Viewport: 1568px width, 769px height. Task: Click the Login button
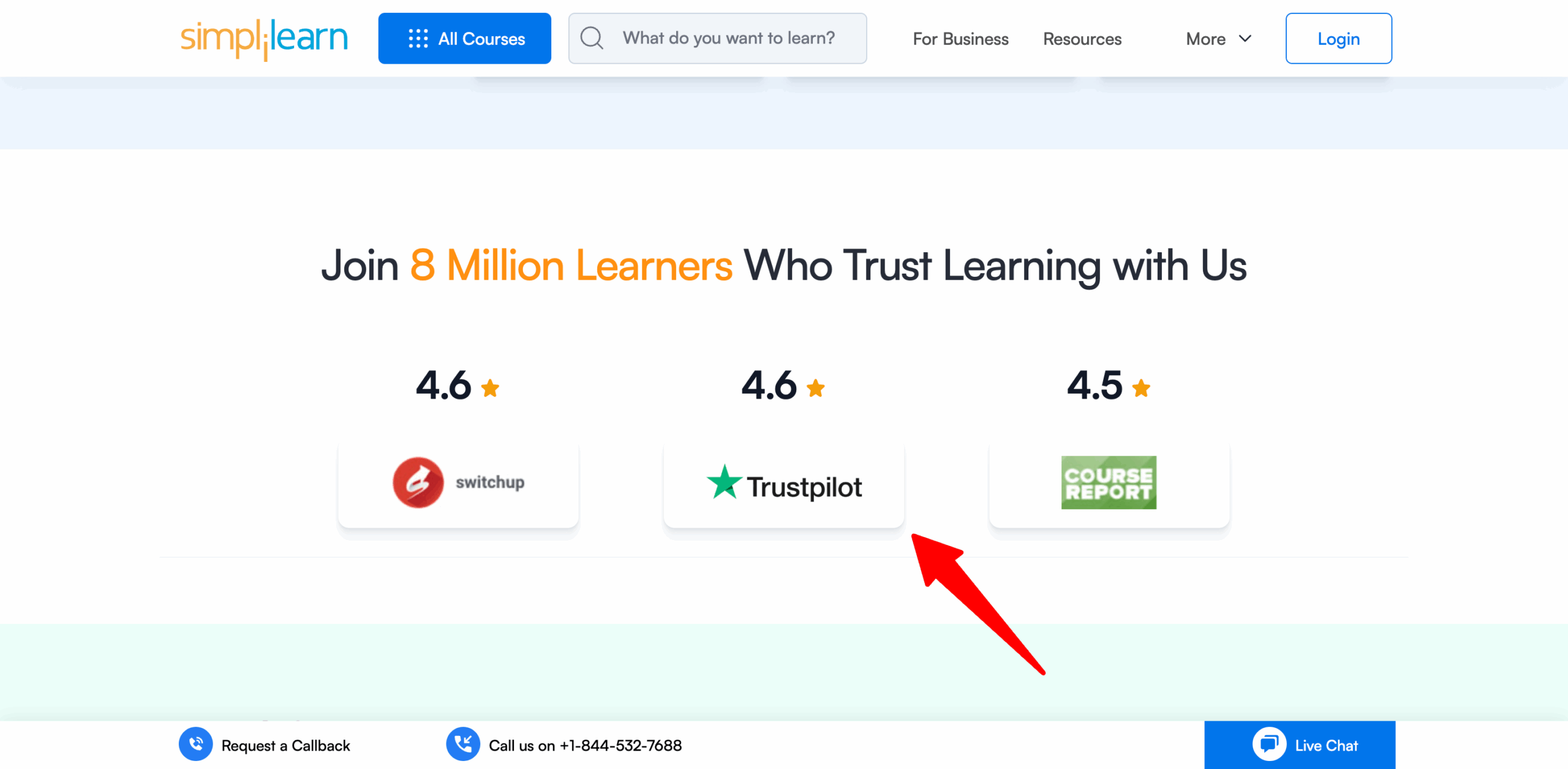tap(1338, 39)
